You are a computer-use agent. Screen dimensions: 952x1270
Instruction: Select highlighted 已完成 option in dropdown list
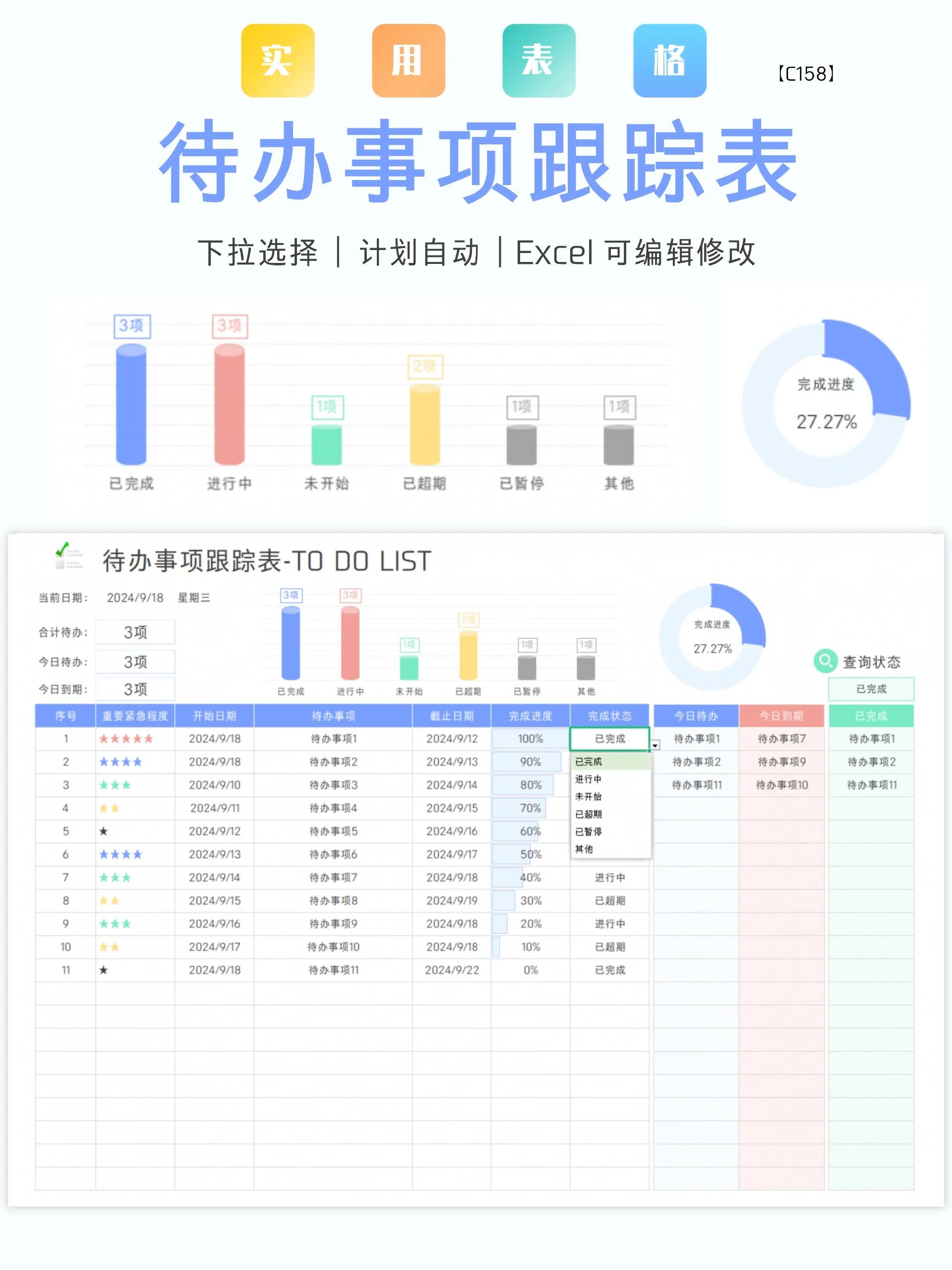610,762
